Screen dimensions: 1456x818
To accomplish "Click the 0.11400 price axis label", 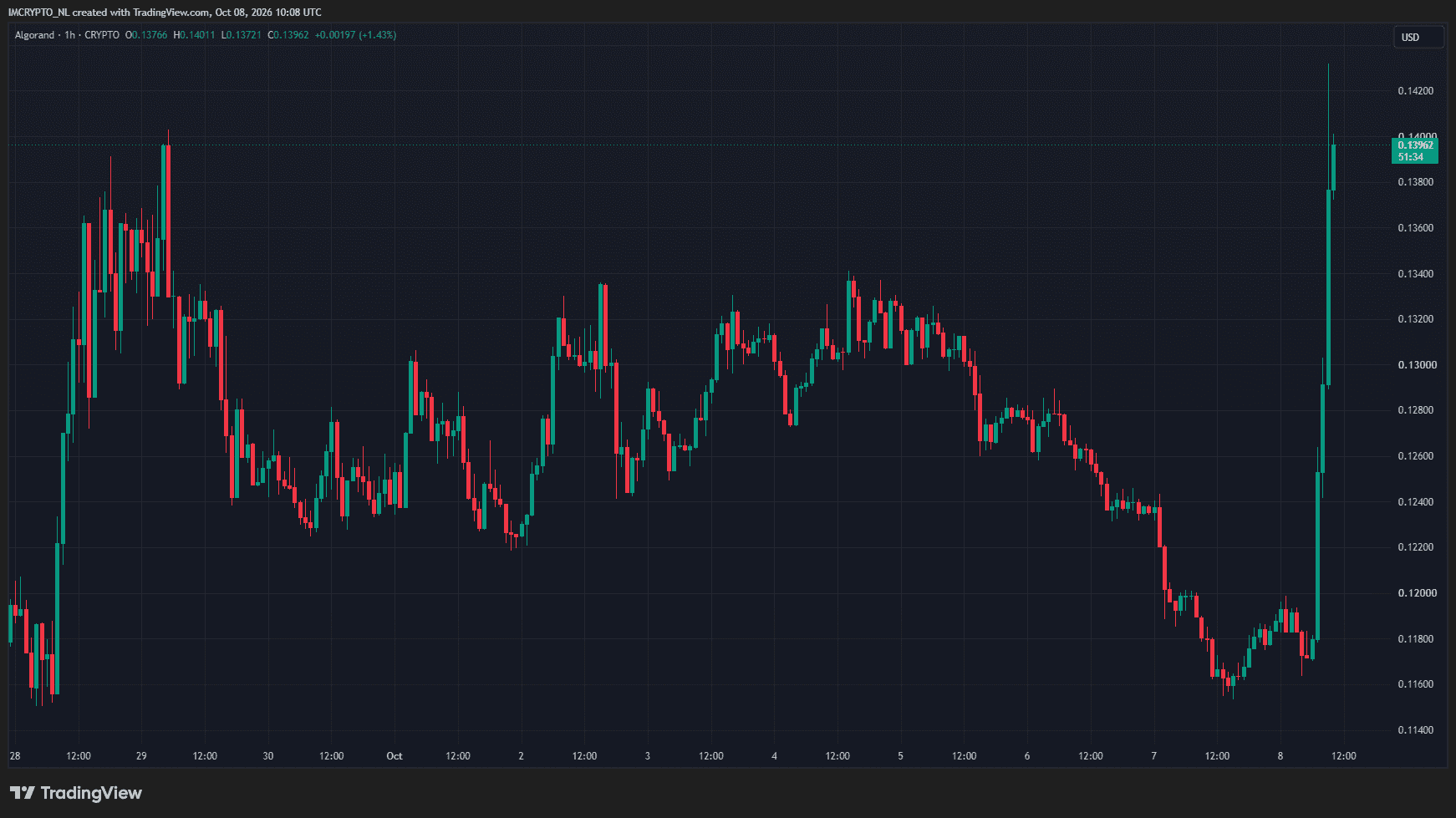I will pyautogui.click(x=1416, y=730).
